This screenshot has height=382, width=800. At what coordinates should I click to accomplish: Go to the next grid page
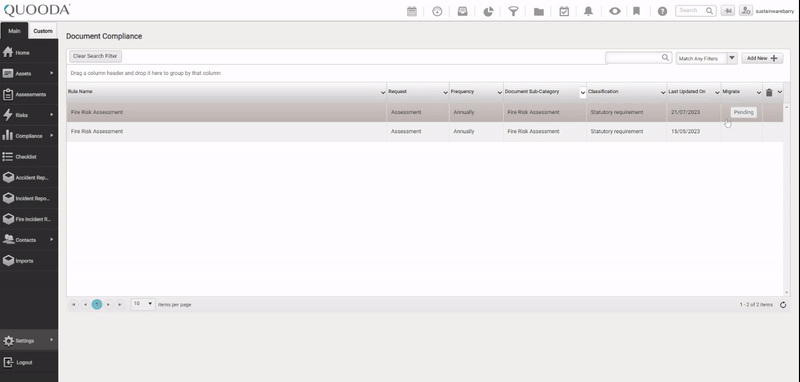(x=108, y=304)
